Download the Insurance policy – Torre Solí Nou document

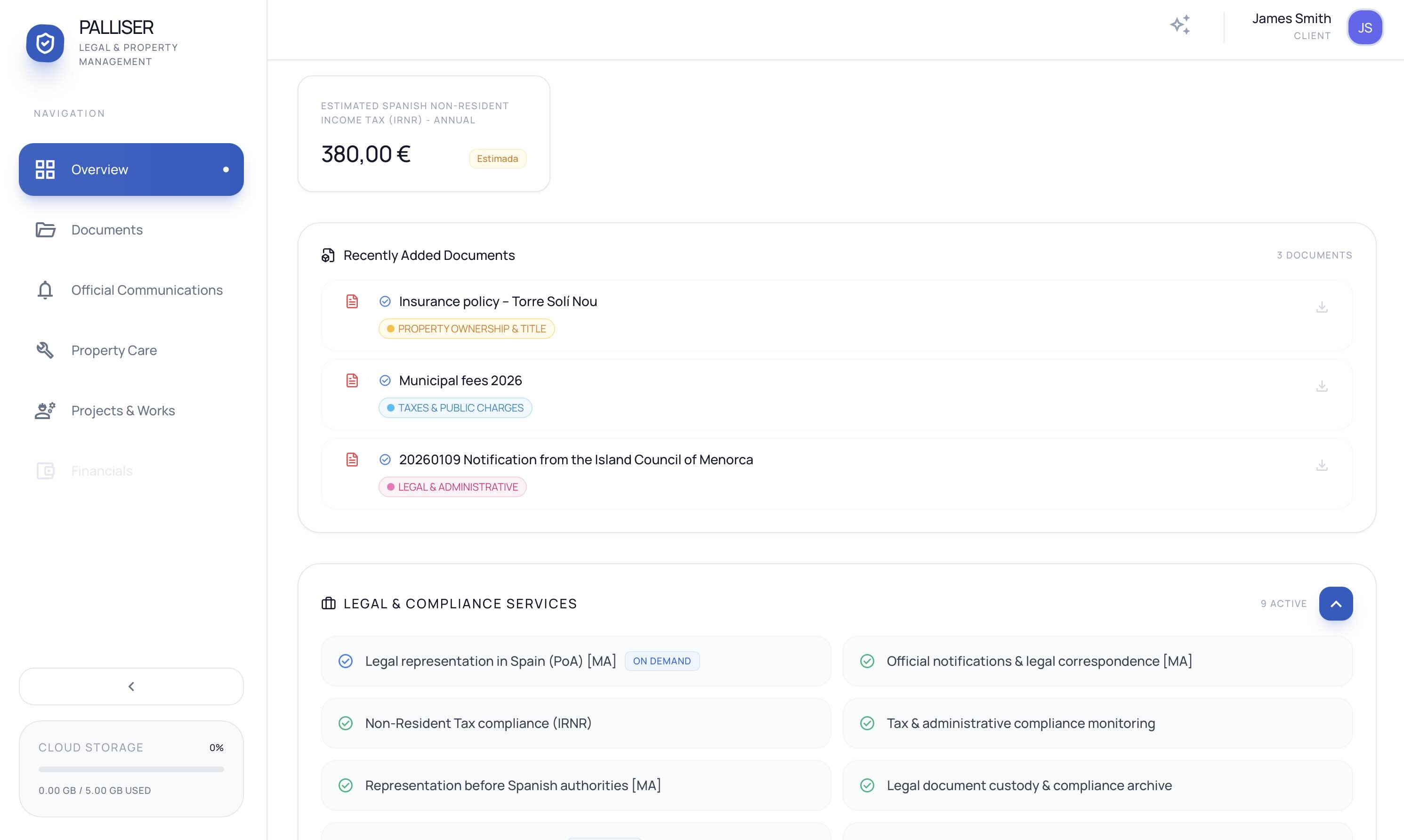[x=1322, y=307]
